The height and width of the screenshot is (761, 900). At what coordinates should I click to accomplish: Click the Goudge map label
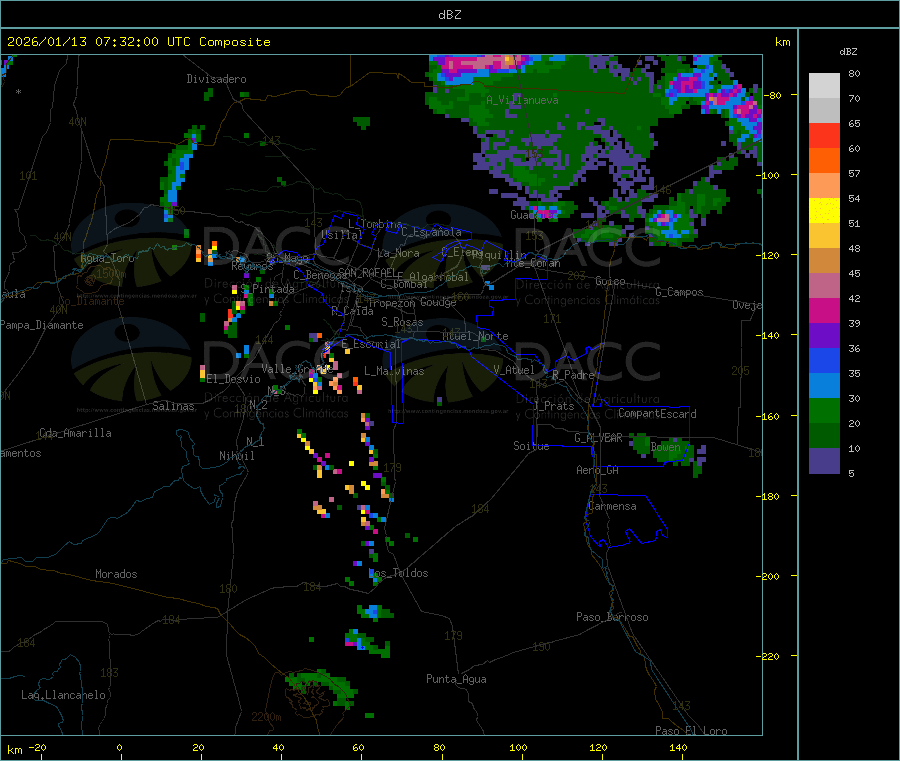438,302
